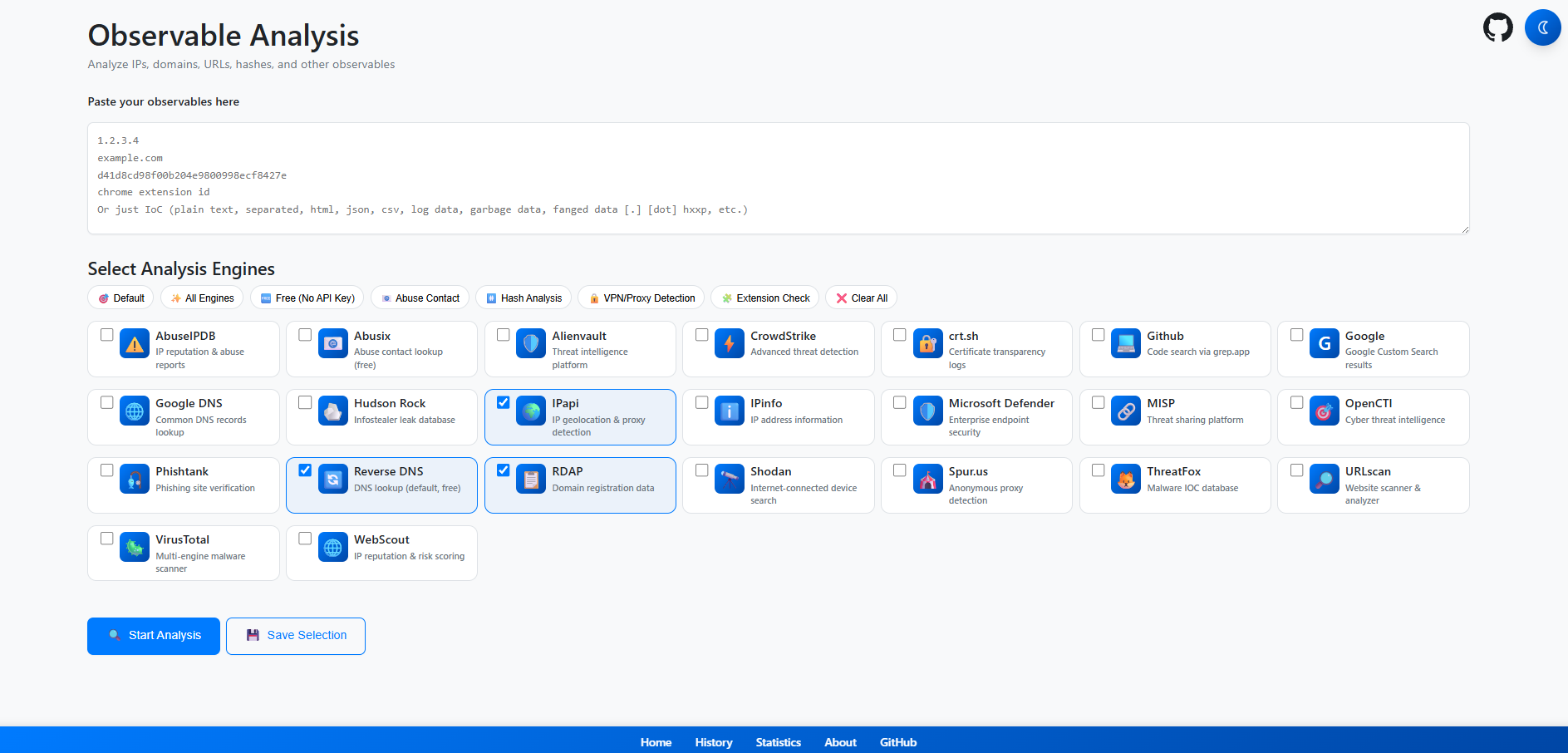The height and width of the screenshot is (753, 1568).
Task: Click the ThreatFox fox icon
Action: click(1126, 479)
